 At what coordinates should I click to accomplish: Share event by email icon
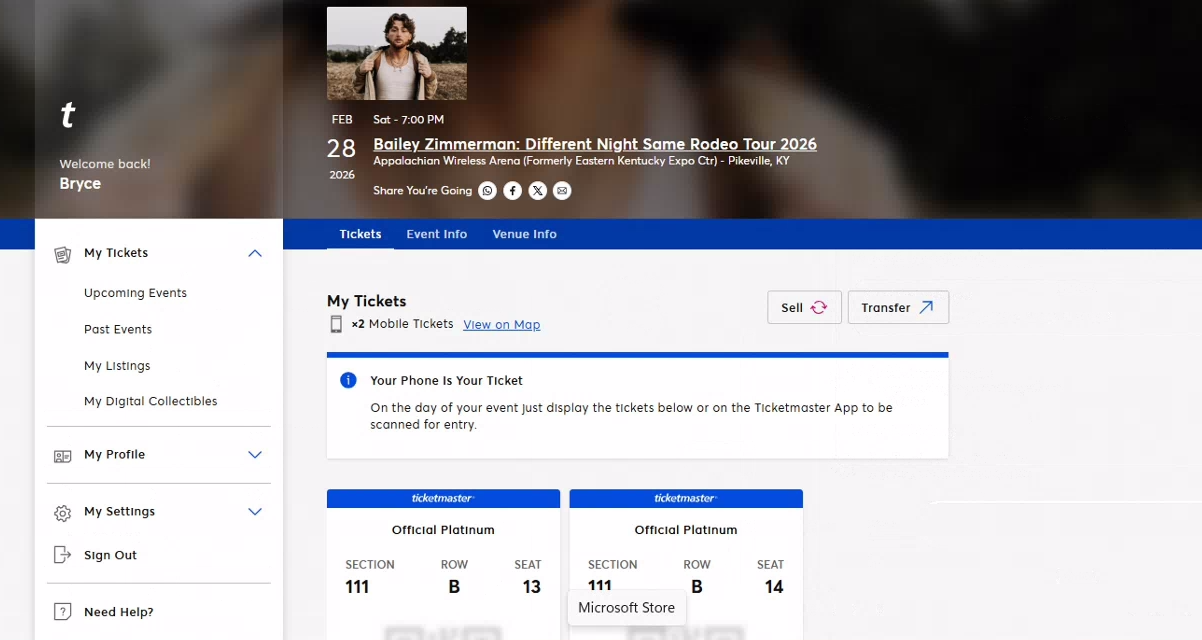[x=562, y=190]
